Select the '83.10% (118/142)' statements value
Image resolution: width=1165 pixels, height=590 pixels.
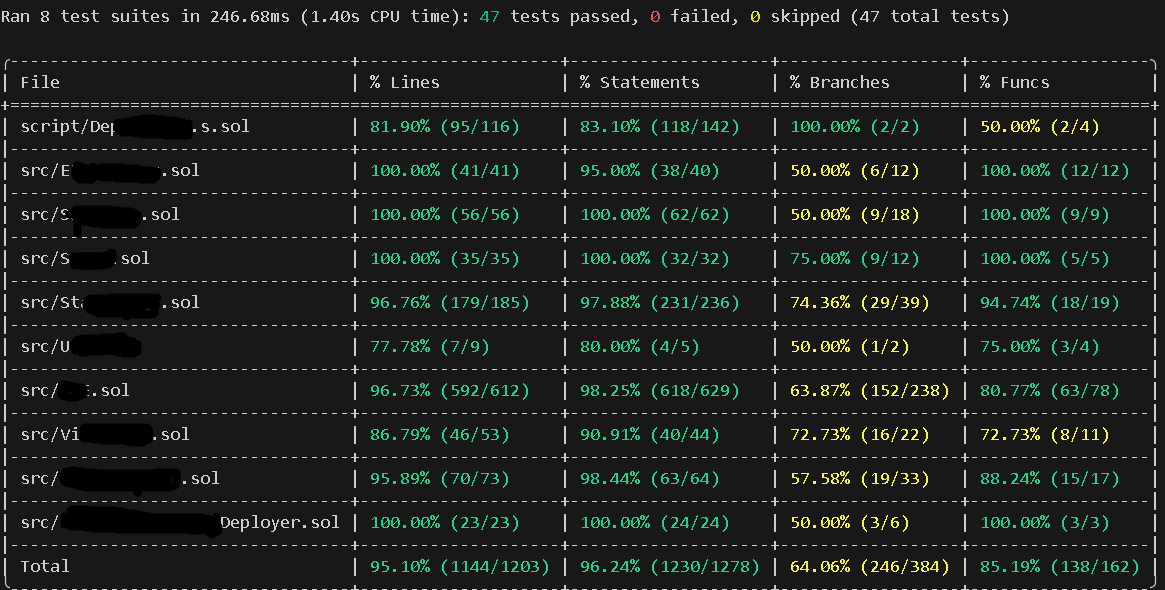coord(660,126)
